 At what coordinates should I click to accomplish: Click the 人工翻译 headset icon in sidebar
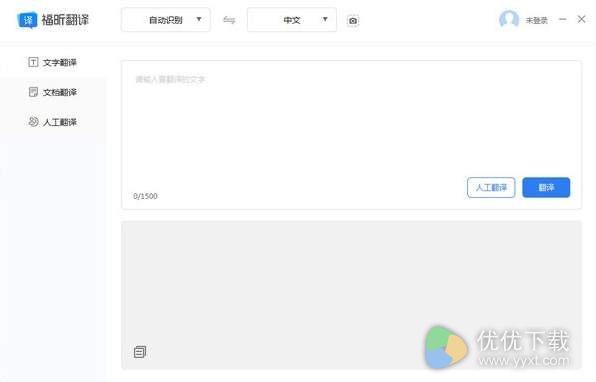(x=33, y=122)
